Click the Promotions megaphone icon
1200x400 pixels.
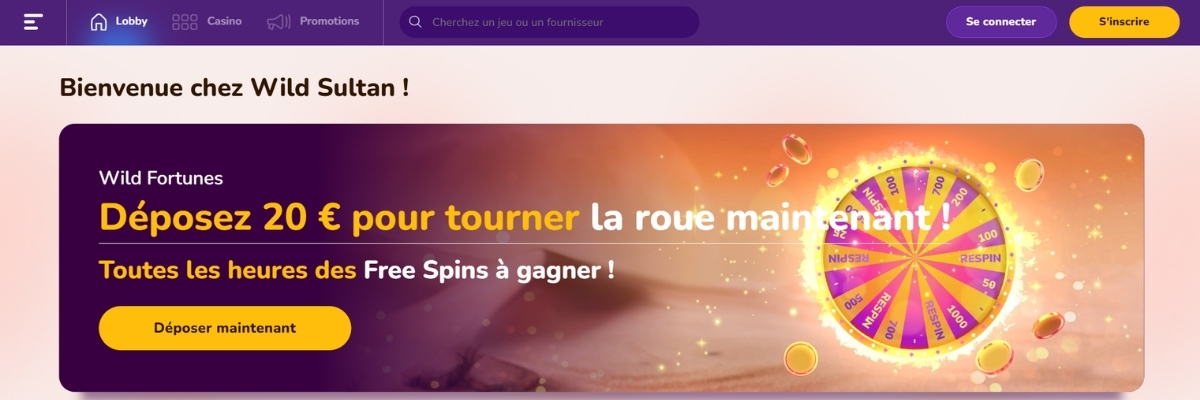click(x=279, y=22)
